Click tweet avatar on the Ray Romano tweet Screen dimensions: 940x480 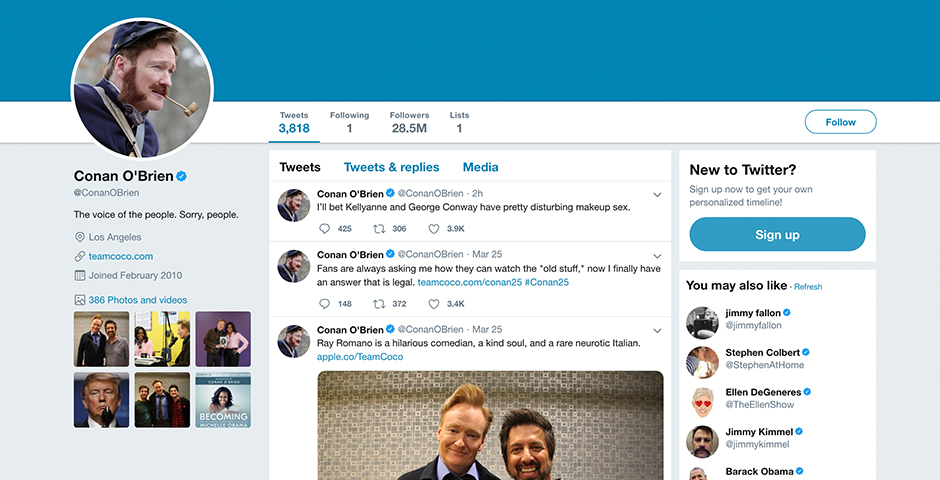tap(294, 342)
